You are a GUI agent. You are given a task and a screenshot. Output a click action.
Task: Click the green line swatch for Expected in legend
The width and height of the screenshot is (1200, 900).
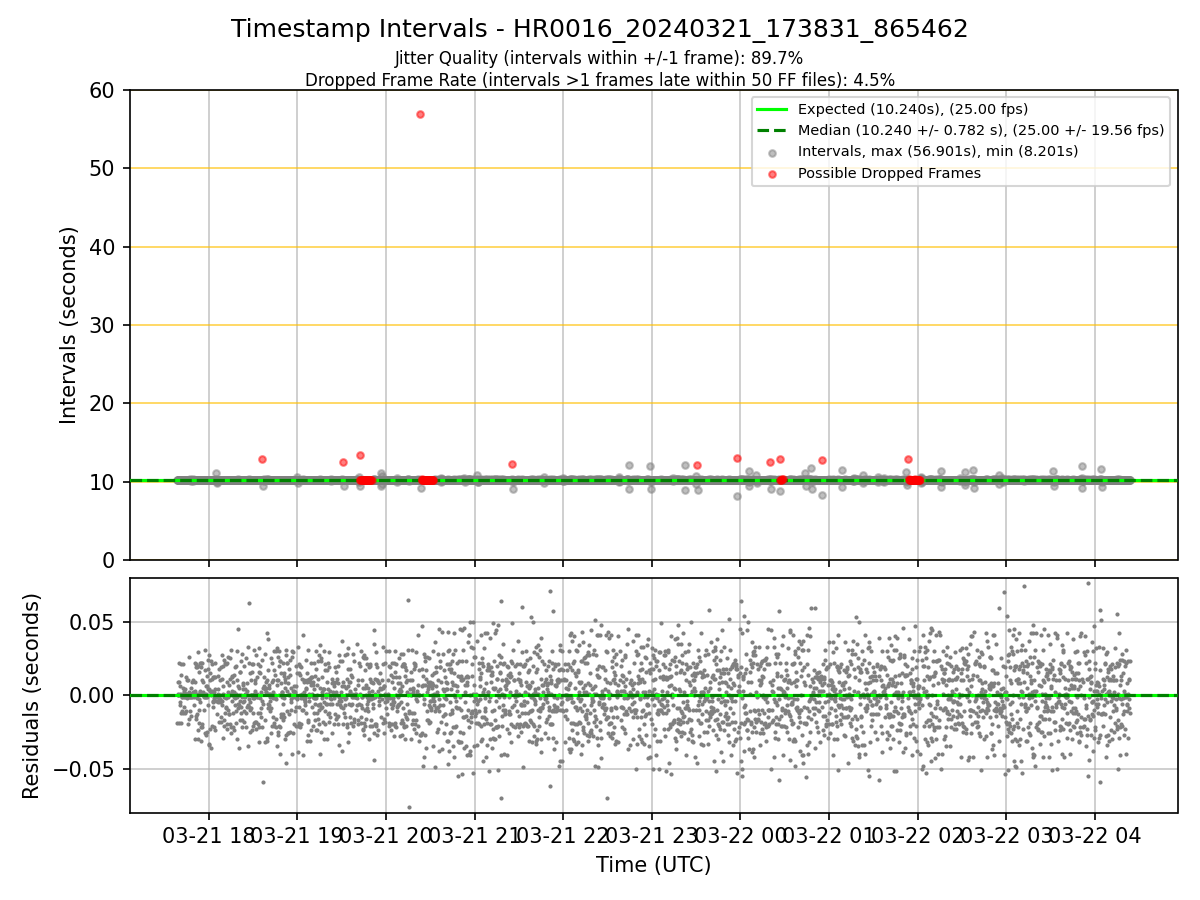point(773,109)
